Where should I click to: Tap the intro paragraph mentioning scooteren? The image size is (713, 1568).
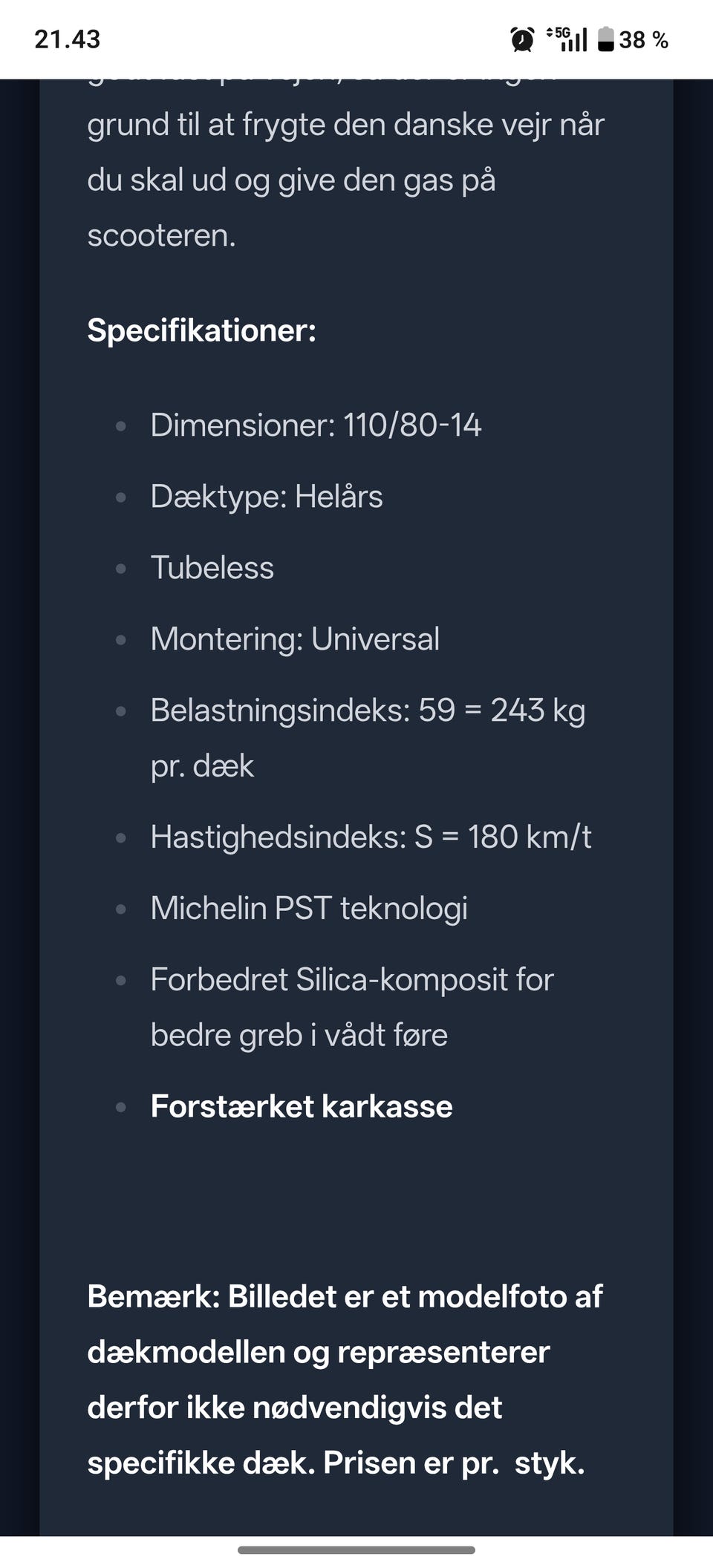[x=345, y=180]
